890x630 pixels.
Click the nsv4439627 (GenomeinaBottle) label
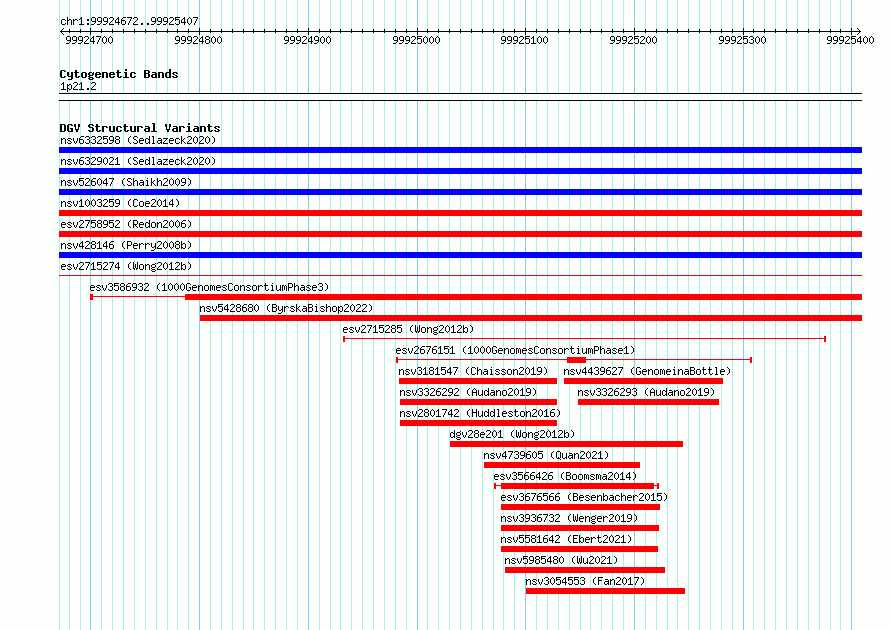(647, 371)
